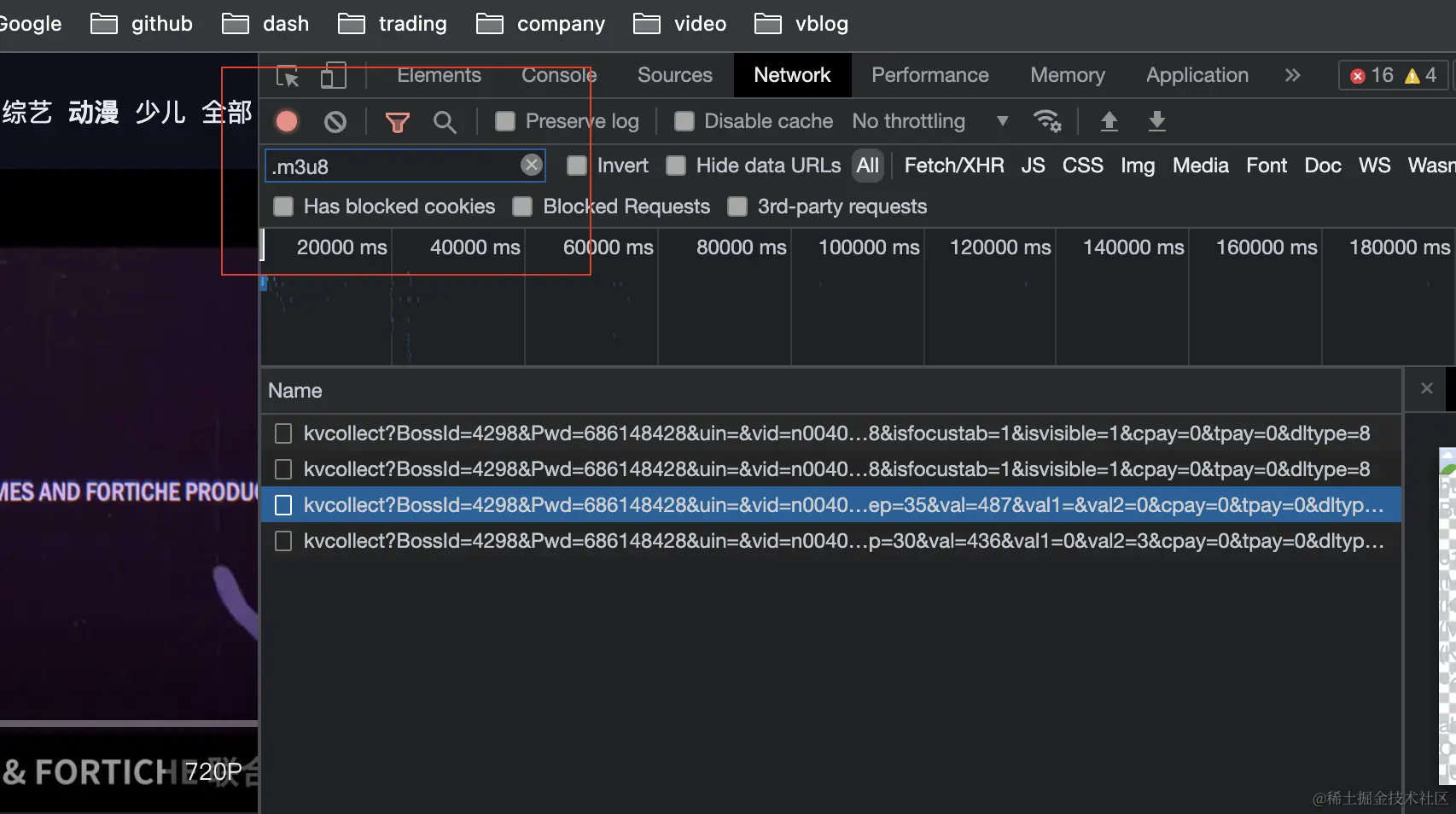Select the Network tab

click(x=792, y=75)
